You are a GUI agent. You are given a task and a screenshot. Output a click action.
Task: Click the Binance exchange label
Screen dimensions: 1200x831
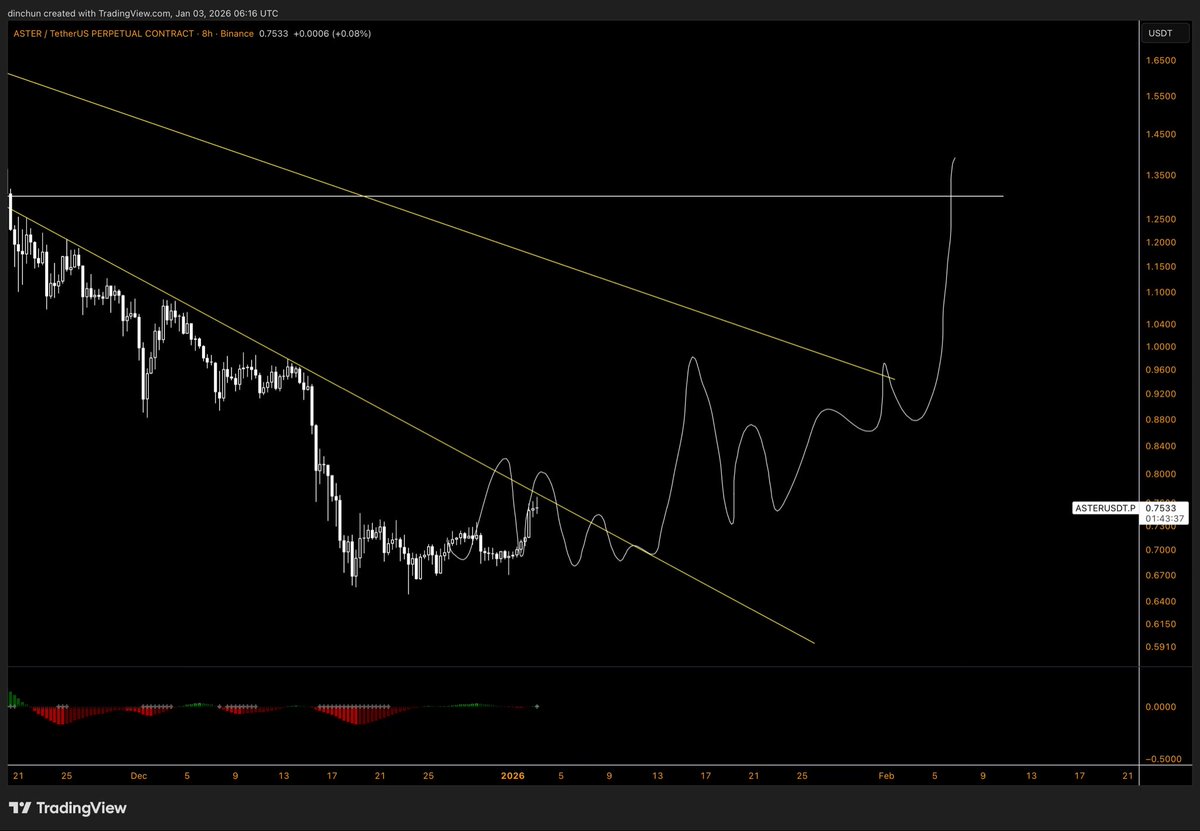[239, 33]
